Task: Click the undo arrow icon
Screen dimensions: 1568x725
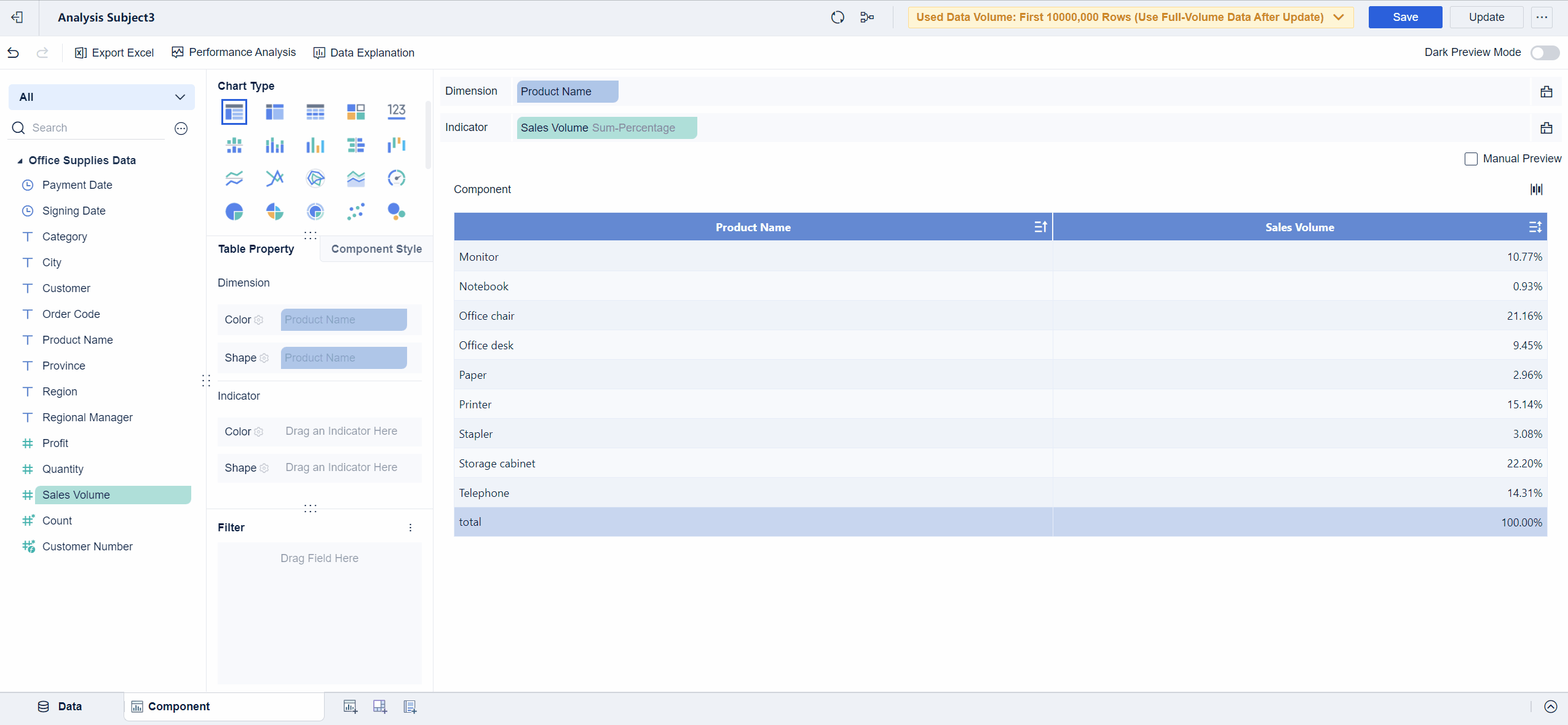Action: point(14,53)
